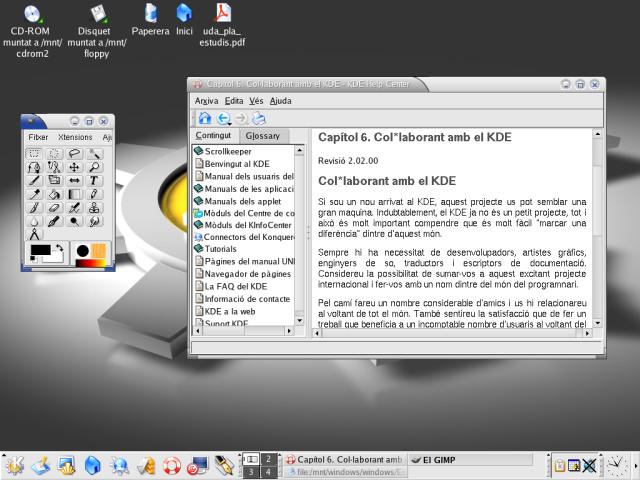
Task: Select the Eraser tool
Action: tap(54, 208)
